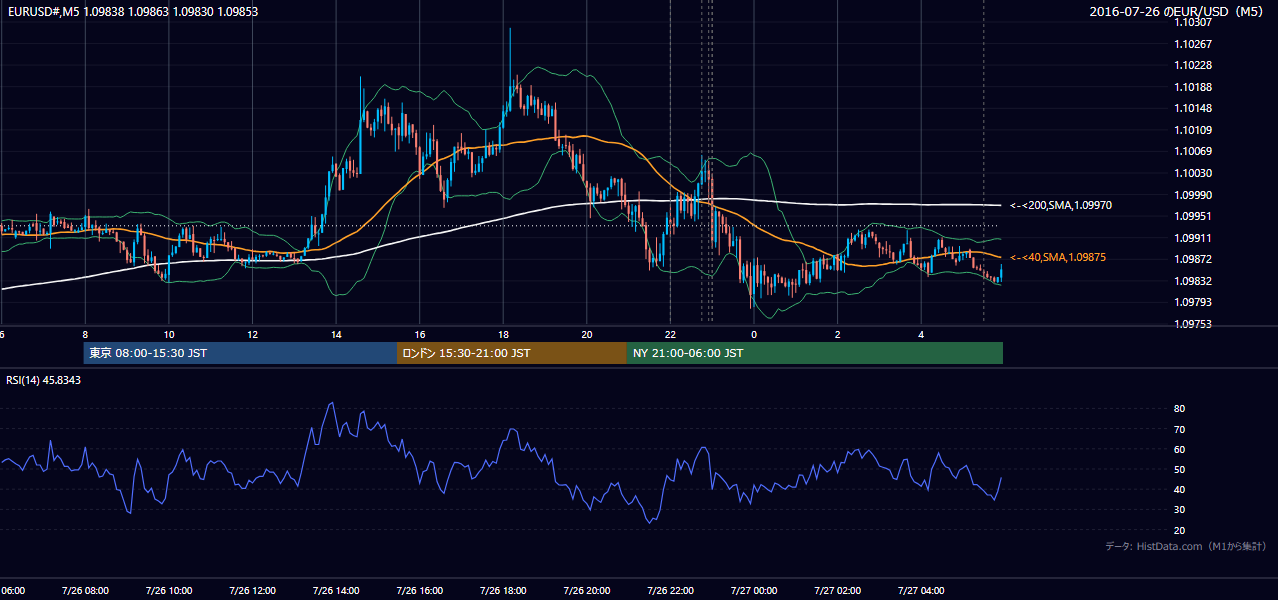Click the 東京 08:00-15:30 JST session bar
The image size is (1278, 600).
(240, 353)
